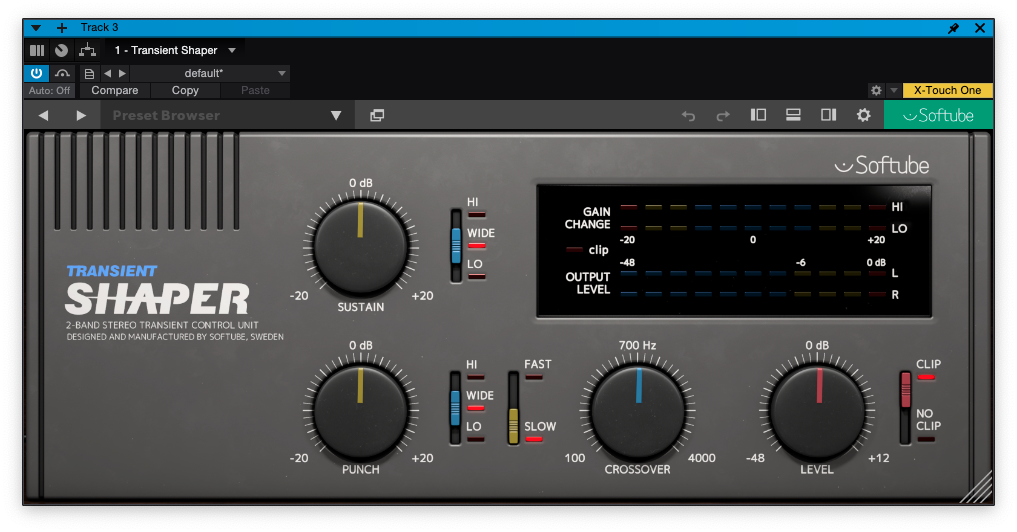This screenshot has height=532, width=1017.
Task: Click the plugin window resize corner grip
Action: (x=977, y=488)
